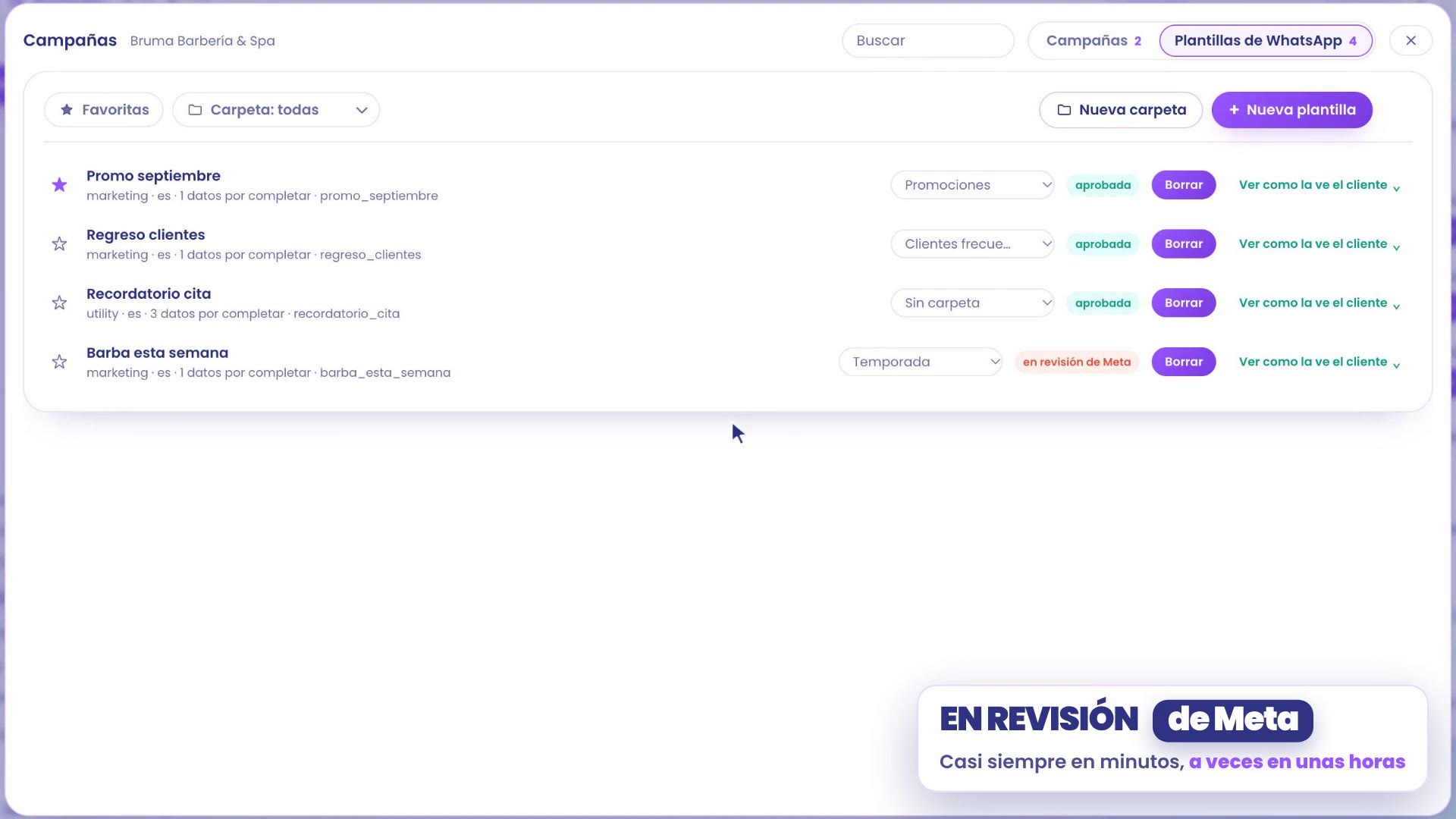Open Sin carpeta folder dropdown
This screenshot has width=1456, height=819.
point(972,303)
